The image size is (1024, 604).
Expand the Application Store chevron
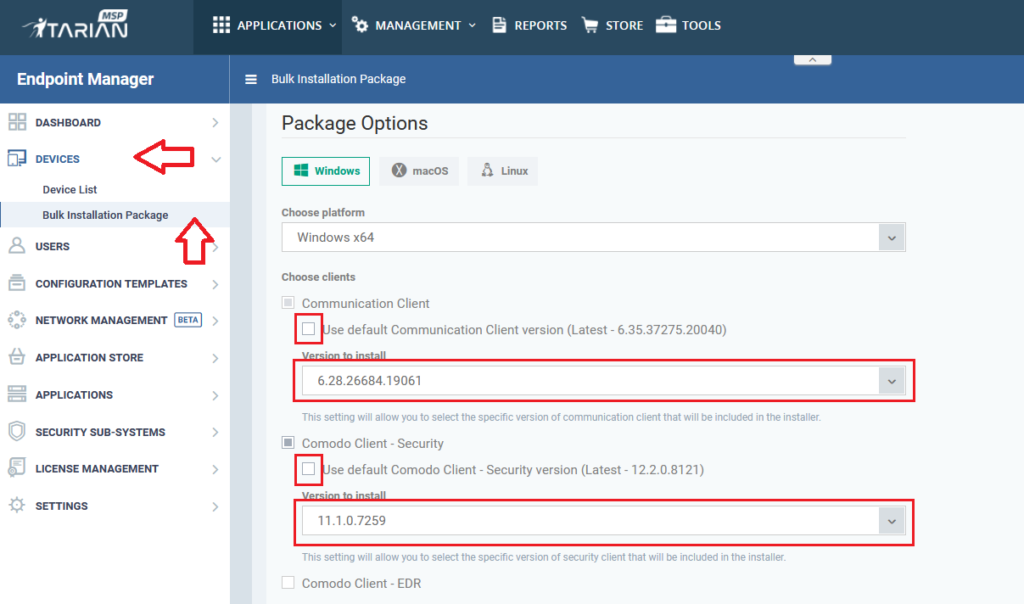(x=216, y=358)
